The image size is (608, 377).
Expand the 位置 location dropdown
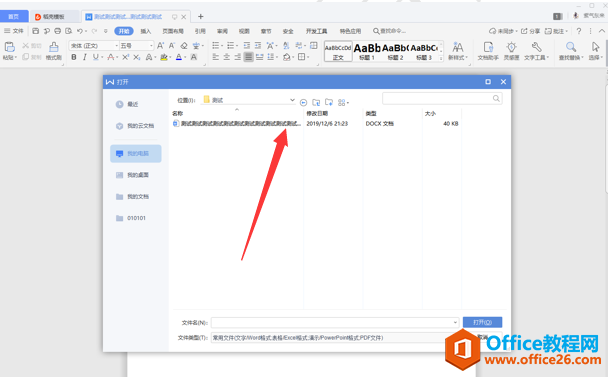click(x=292, y=100)
